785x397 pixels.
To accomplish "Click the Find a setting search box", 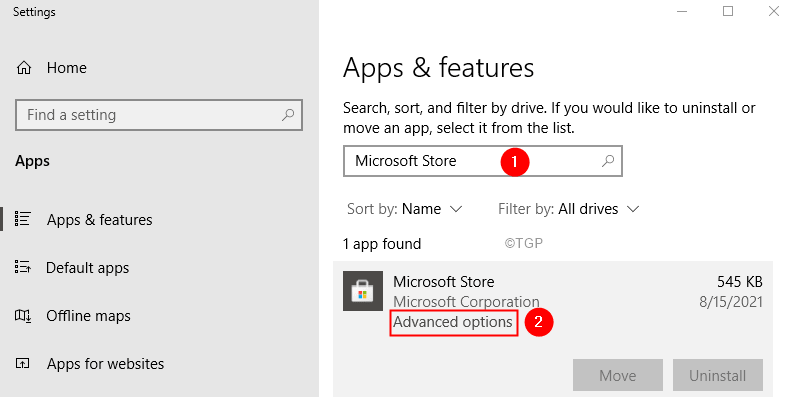I will 159,115.
